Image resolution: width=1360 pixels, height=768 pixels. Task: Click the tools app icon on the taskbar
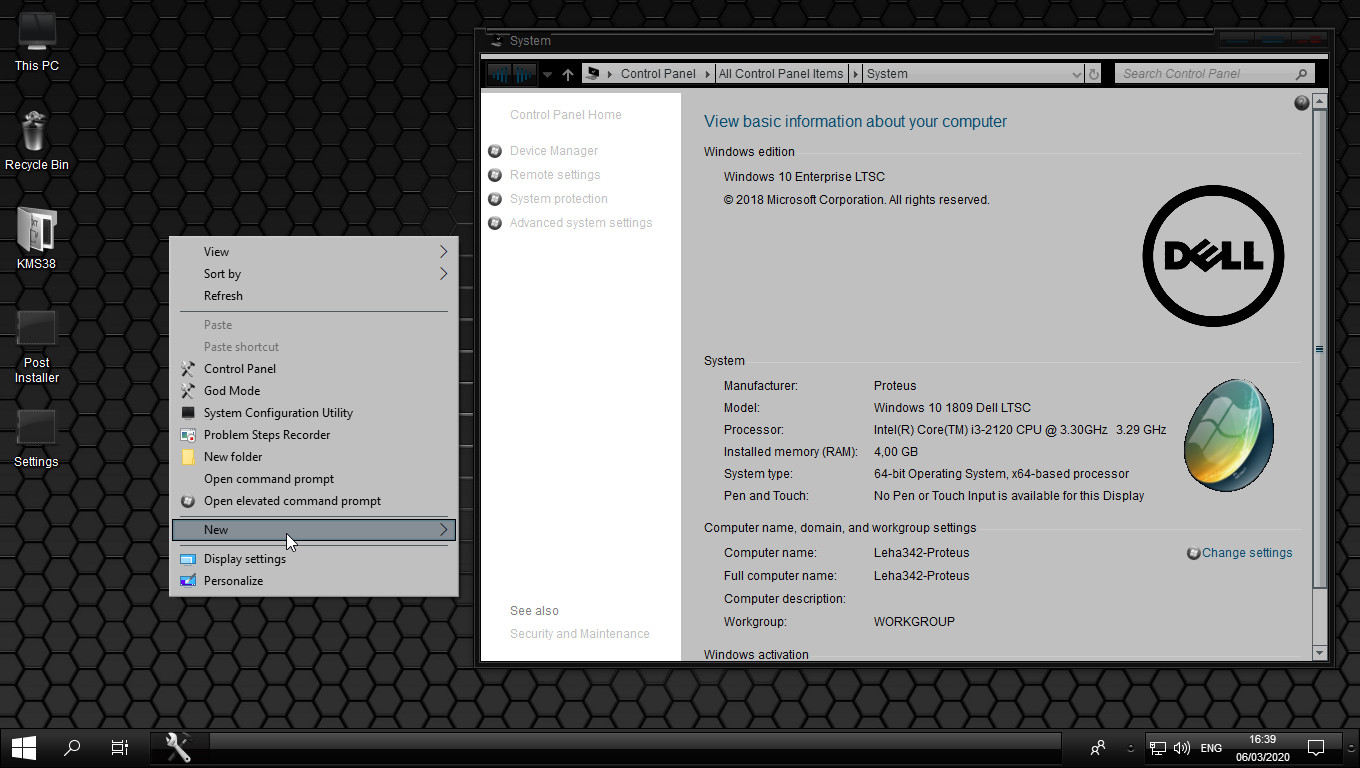tap(178, 747)
